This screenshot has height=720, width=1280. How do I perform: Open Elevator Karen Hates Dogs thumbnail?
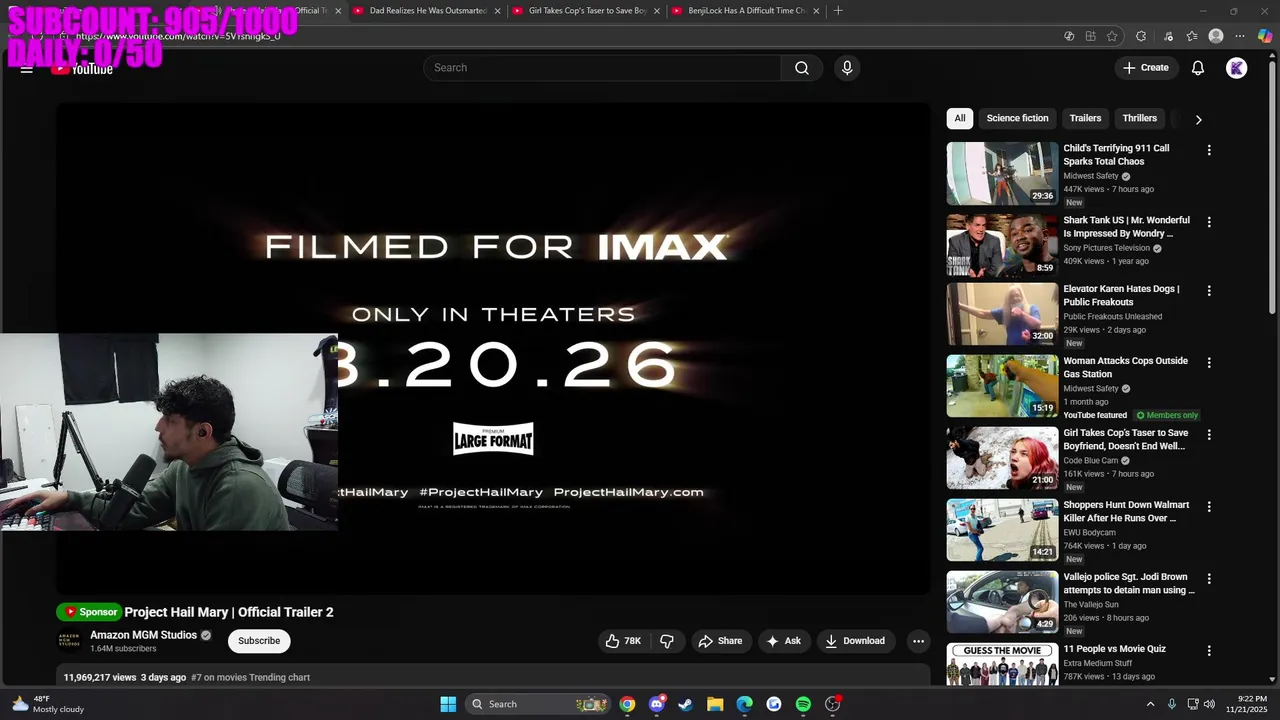click(1002, 314)
